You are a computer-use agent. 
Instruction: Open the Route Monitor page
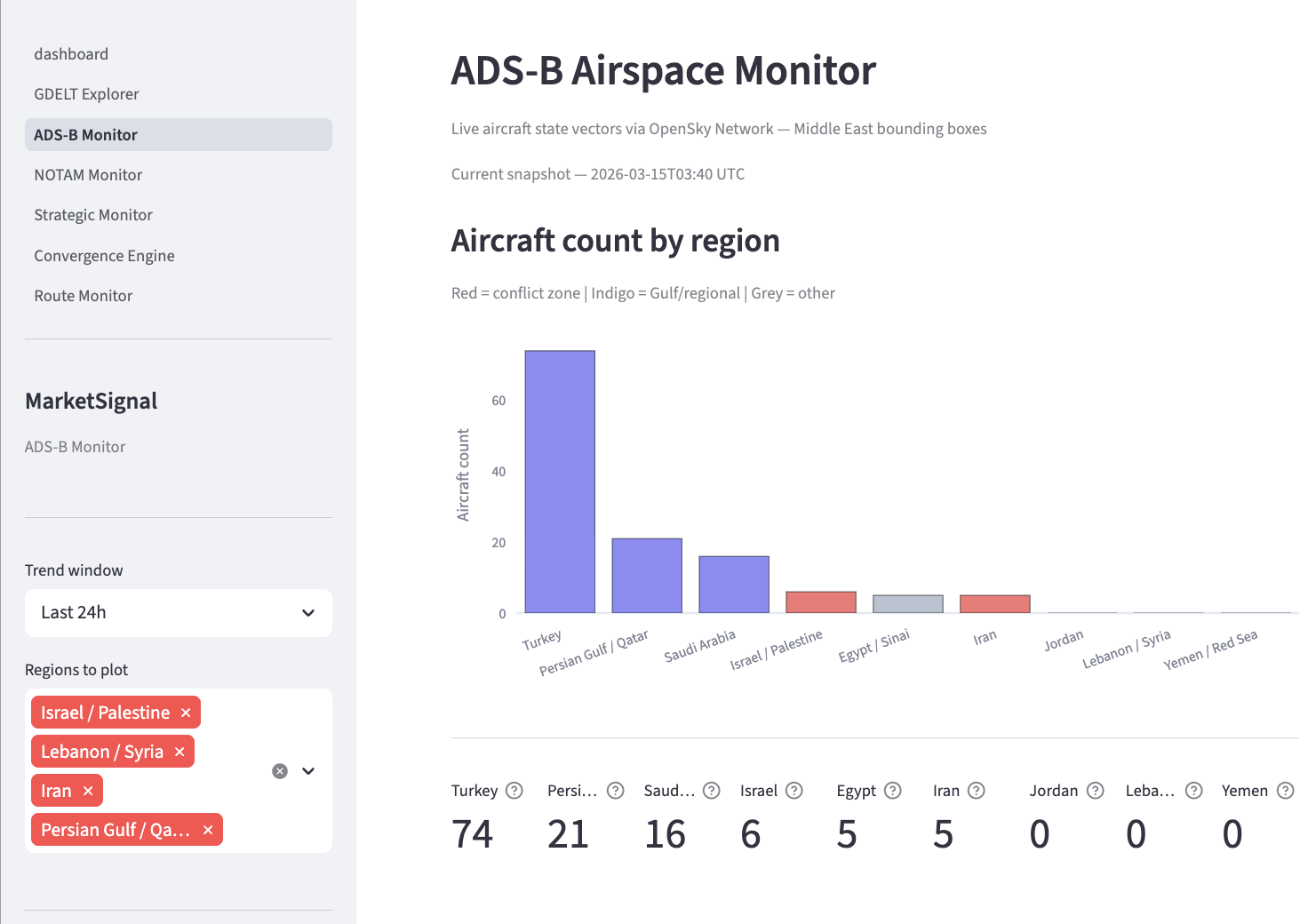tap(83, 295)
